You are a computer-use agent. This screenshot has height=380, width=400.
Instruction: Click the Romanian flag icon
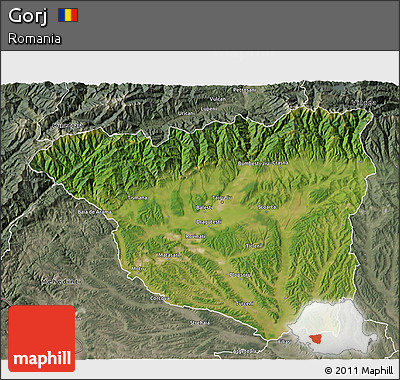(x=68, y=15)
